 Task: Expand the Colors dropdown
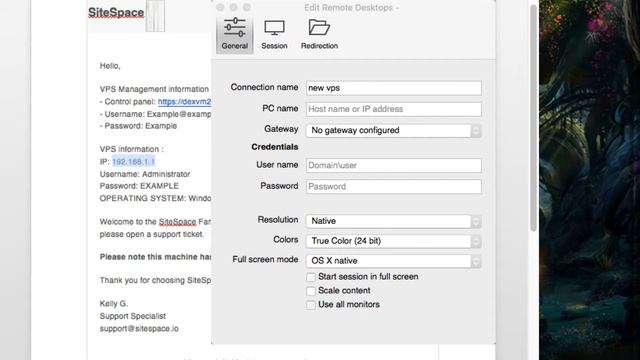(393, 241)
